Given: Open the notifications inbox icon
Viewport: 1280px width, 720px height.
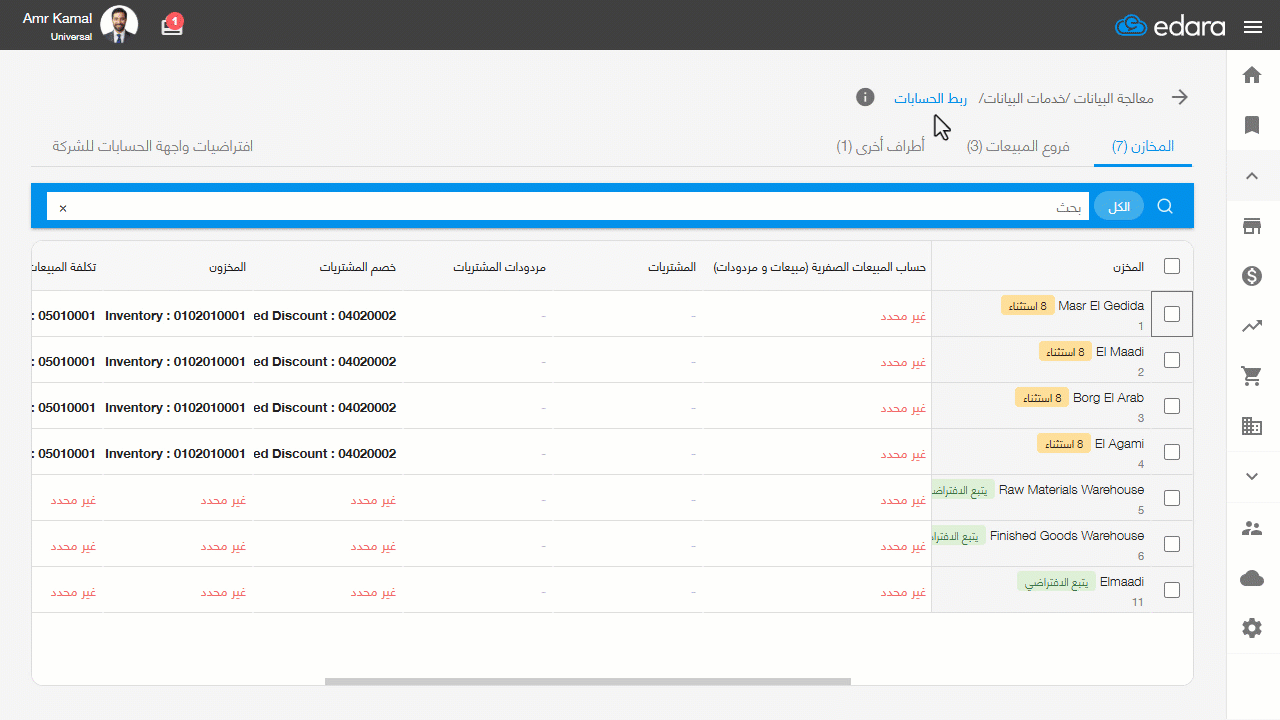Looking at the screenshot, I should (x=172, y=25).
